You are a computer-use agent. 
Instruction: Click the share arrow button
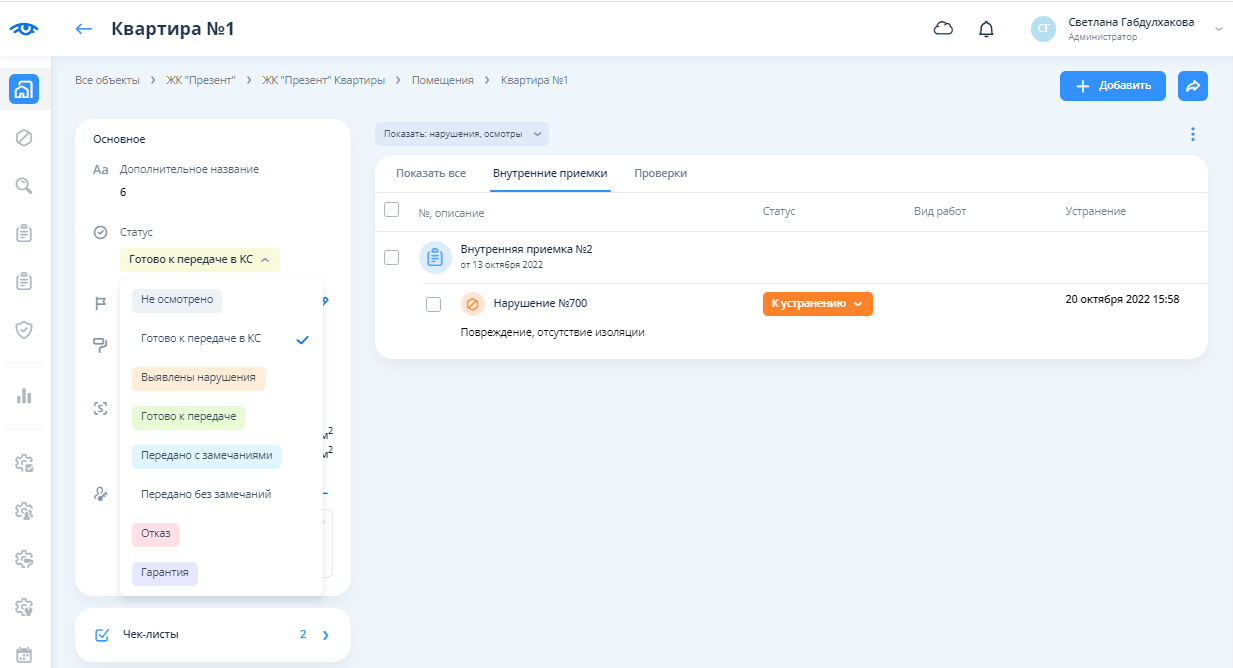[1192, 86]
